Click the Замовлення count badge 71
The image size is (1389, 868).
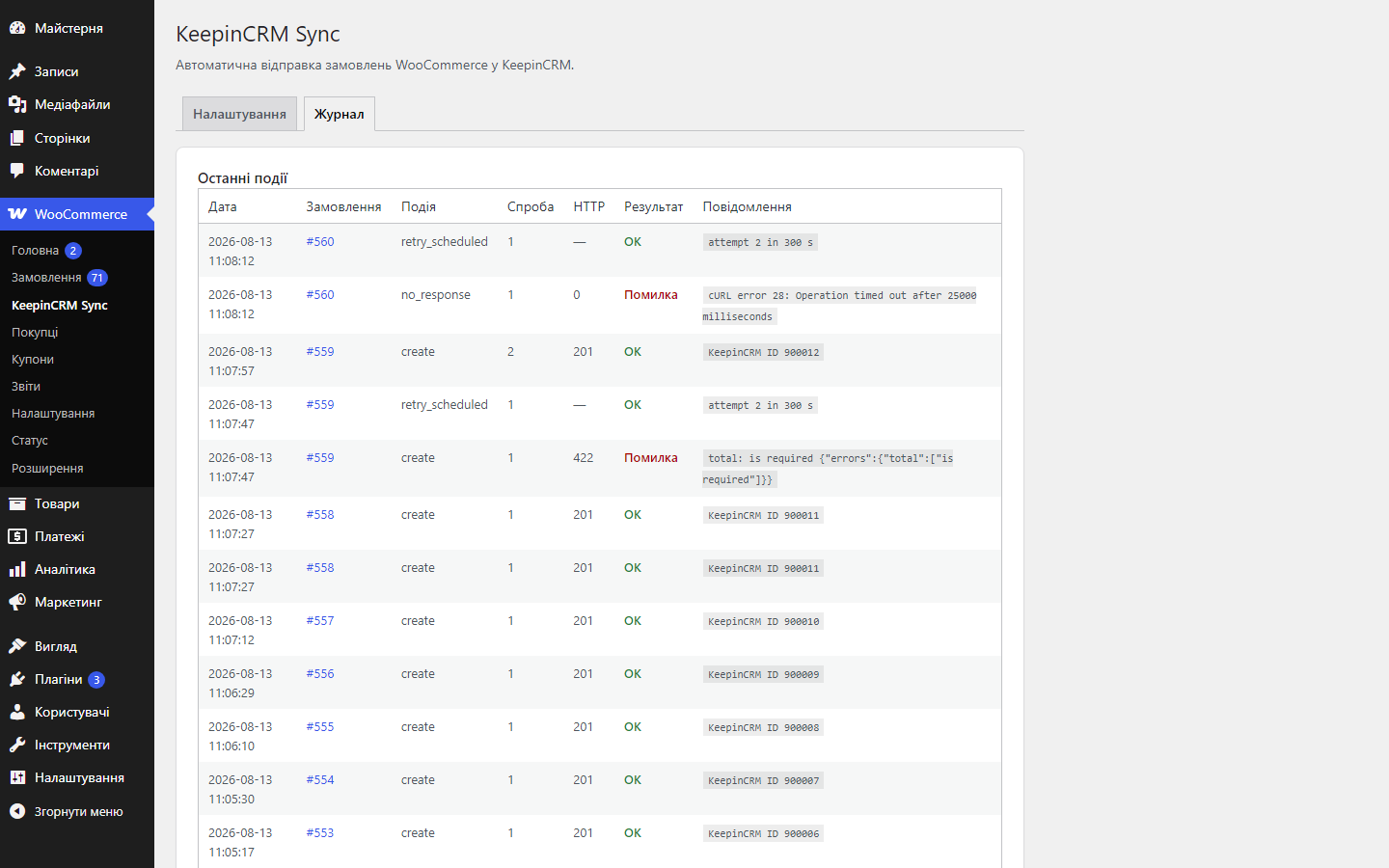[x=97, y=278]
